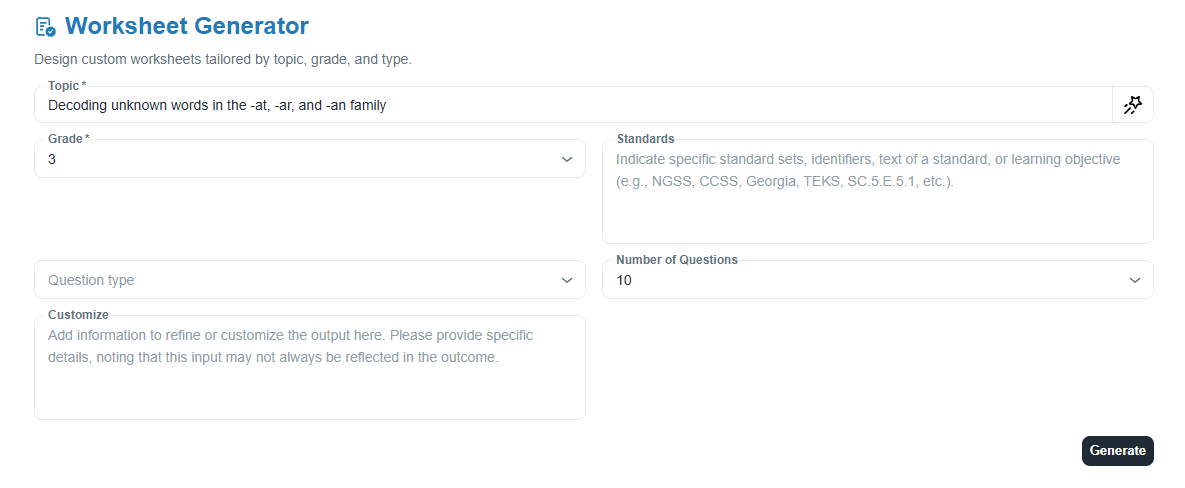Click the magic wand icon in Topic field
The width and height of the screenshot is (1185, 488).
1133,105
